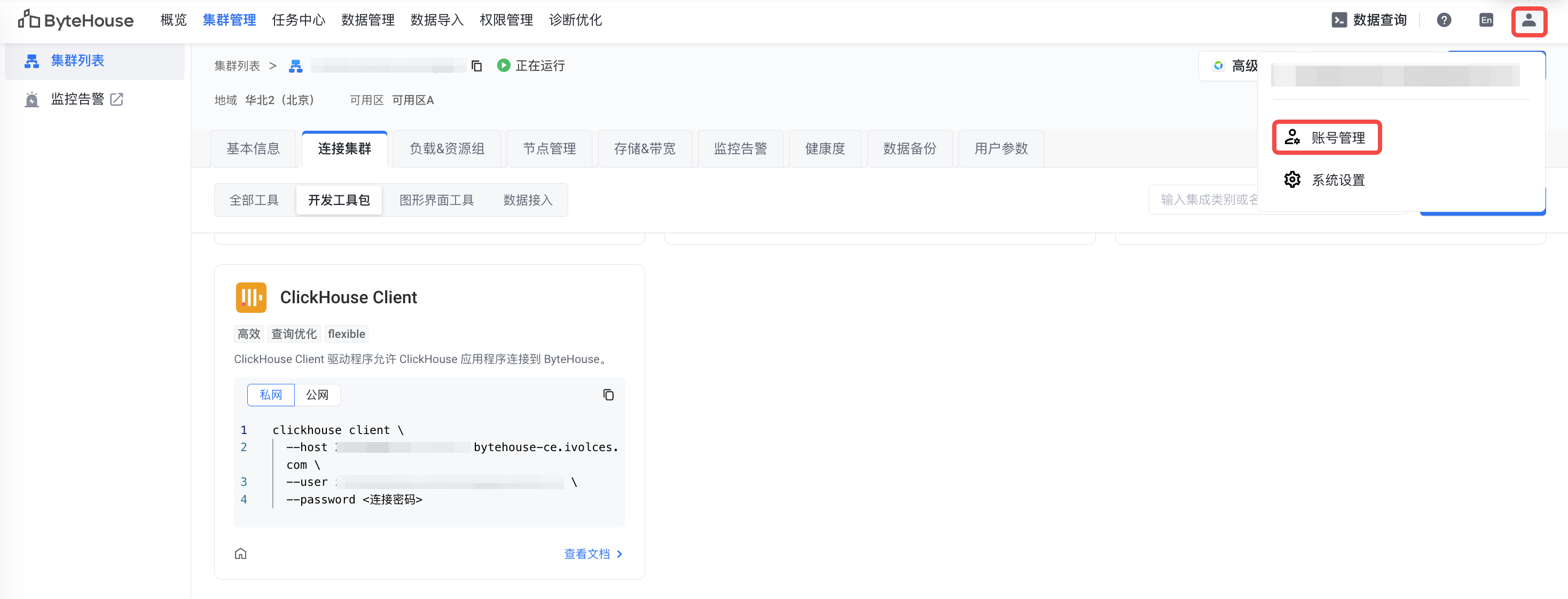Viewport: 1568px width, 599px height.
Task: Select the 私网 network option
Action: pyautogui.click(x=271, y=395)
